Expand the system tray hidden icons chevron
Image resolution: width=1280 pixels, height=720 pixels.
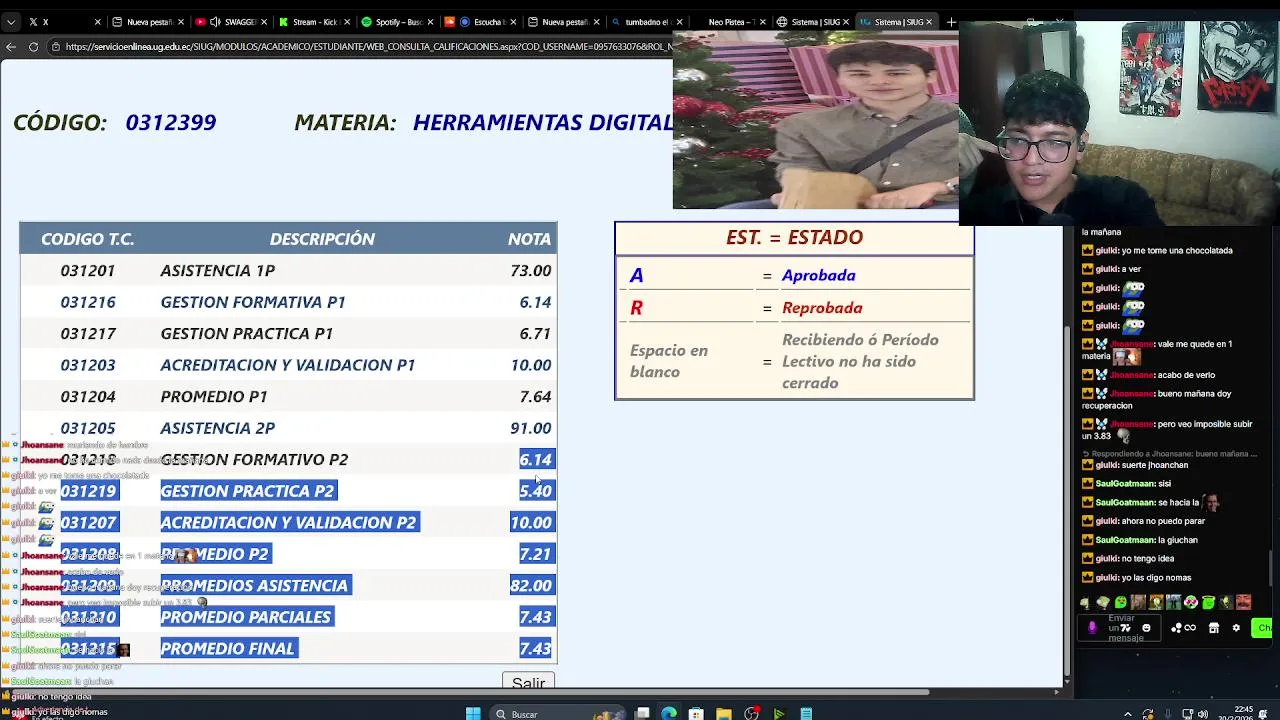pos(1128,714)
